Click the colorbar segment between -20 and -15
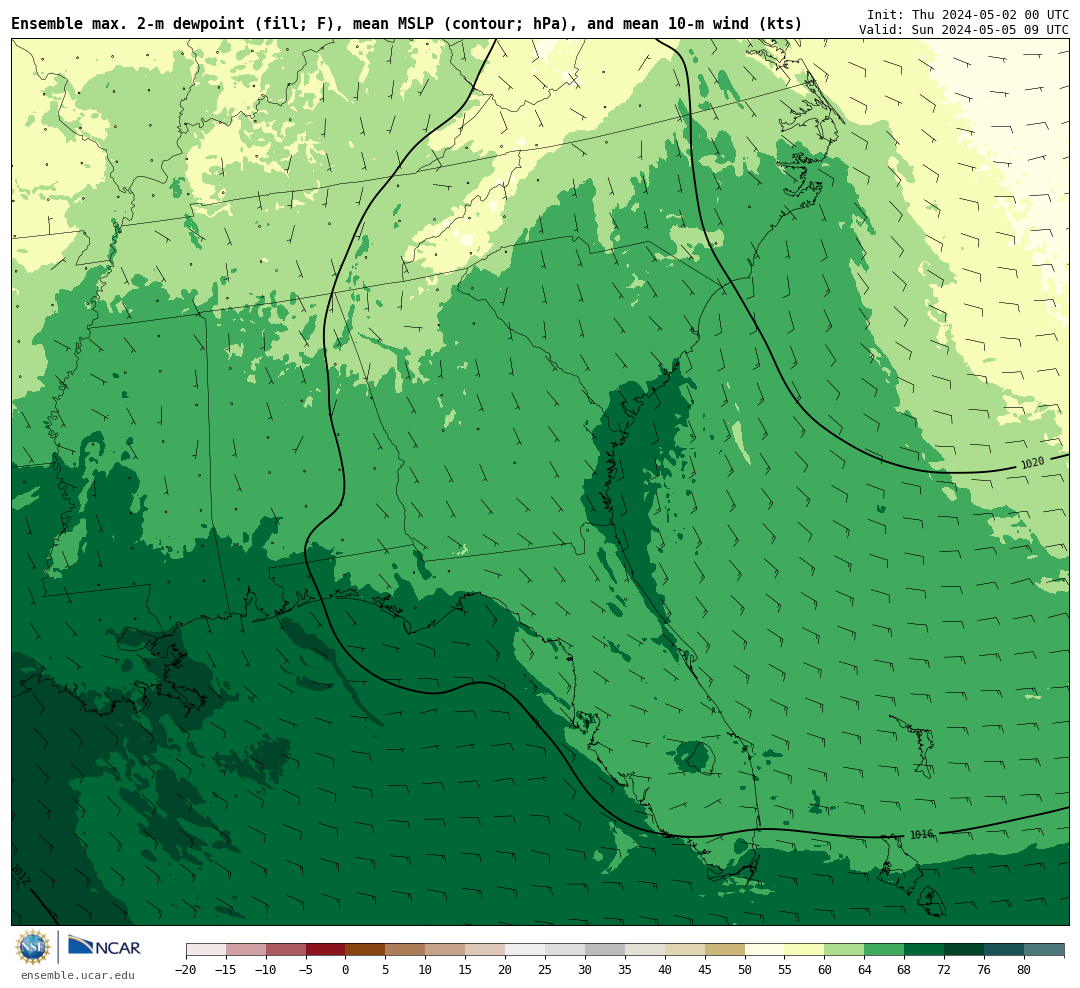Image resolution: width=1080 pixels, height=988 pixels. tap(206, 950)
